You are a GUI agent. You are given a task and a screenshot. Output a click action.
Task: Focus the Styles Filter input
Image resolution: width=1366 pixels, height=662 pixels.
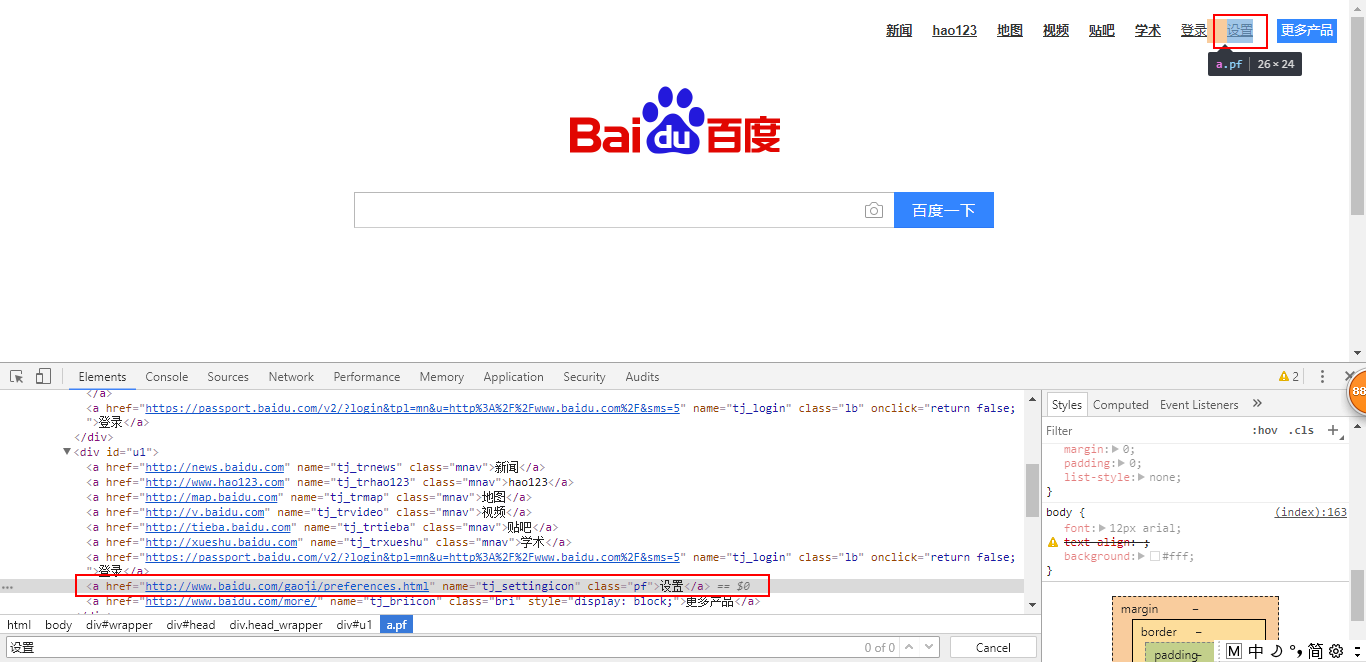(1143, 431)
